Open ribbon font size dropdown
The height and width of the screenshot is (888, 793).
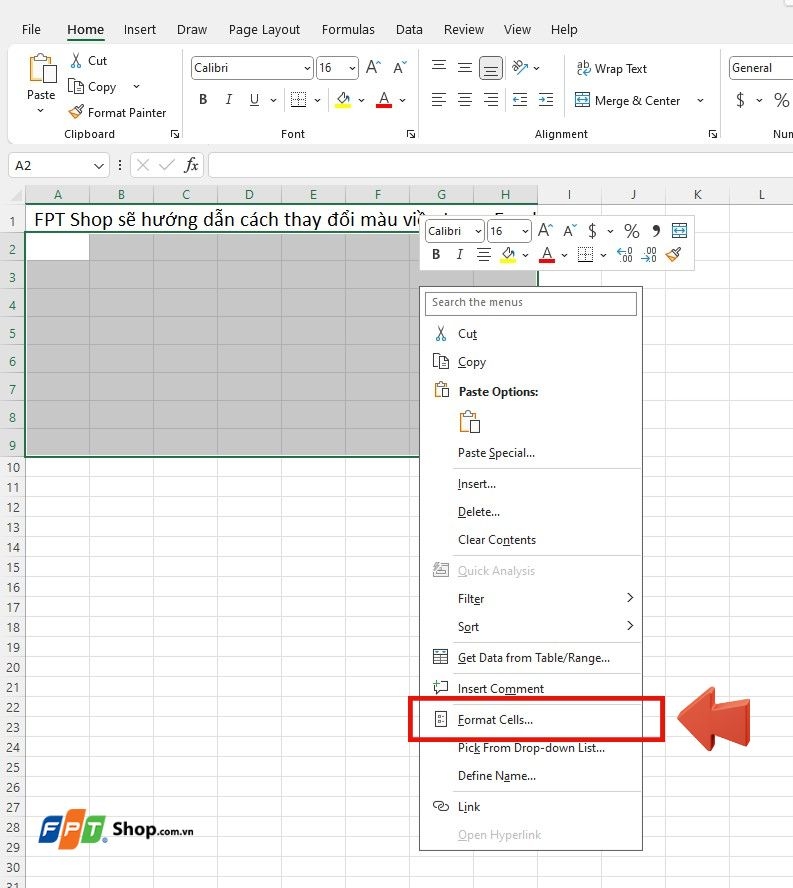pyautogui.click(x=352, y=69)
